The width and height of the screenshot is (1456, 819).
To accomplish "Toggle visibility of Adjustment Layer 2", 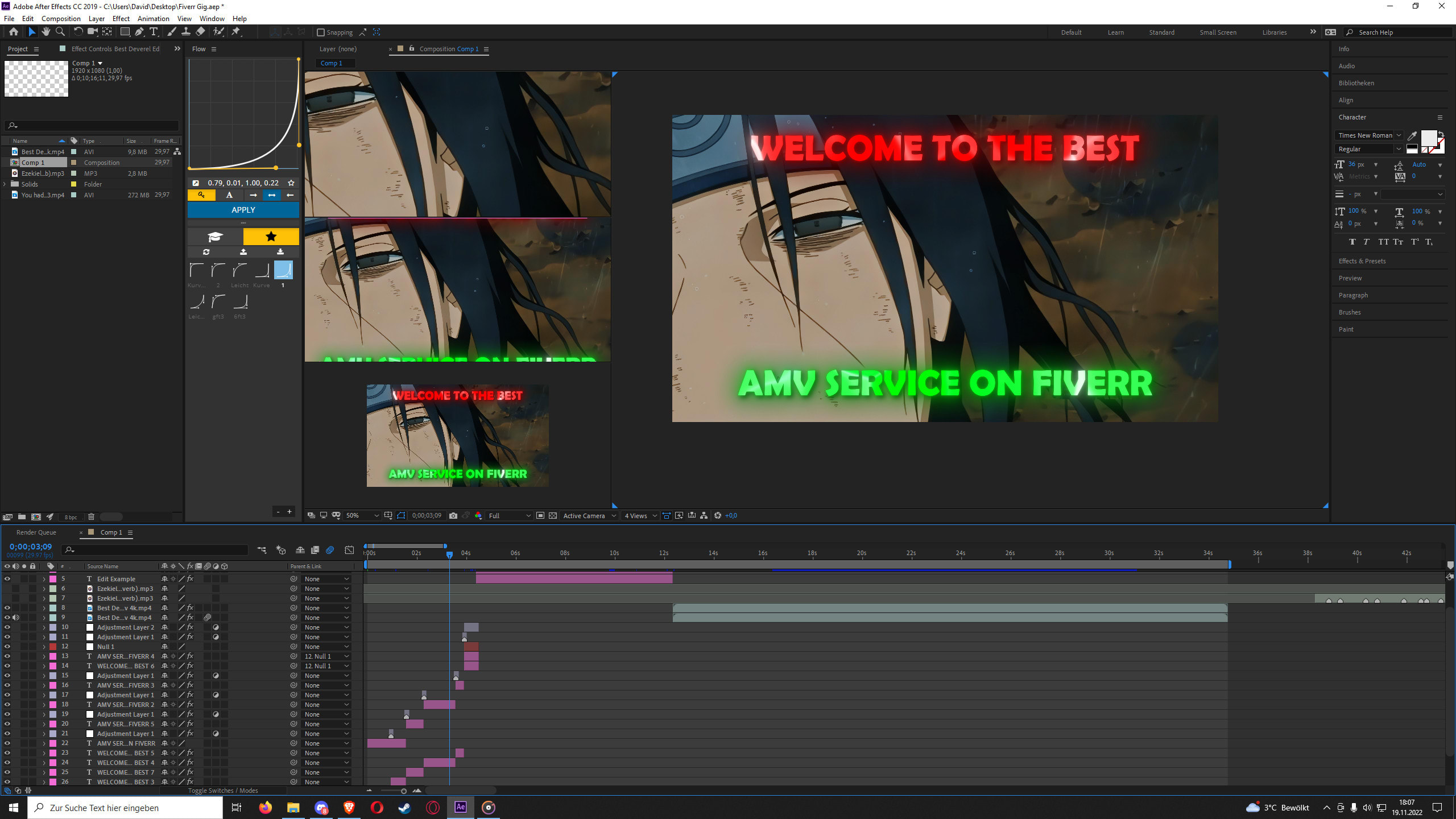I will coord(7,627).
